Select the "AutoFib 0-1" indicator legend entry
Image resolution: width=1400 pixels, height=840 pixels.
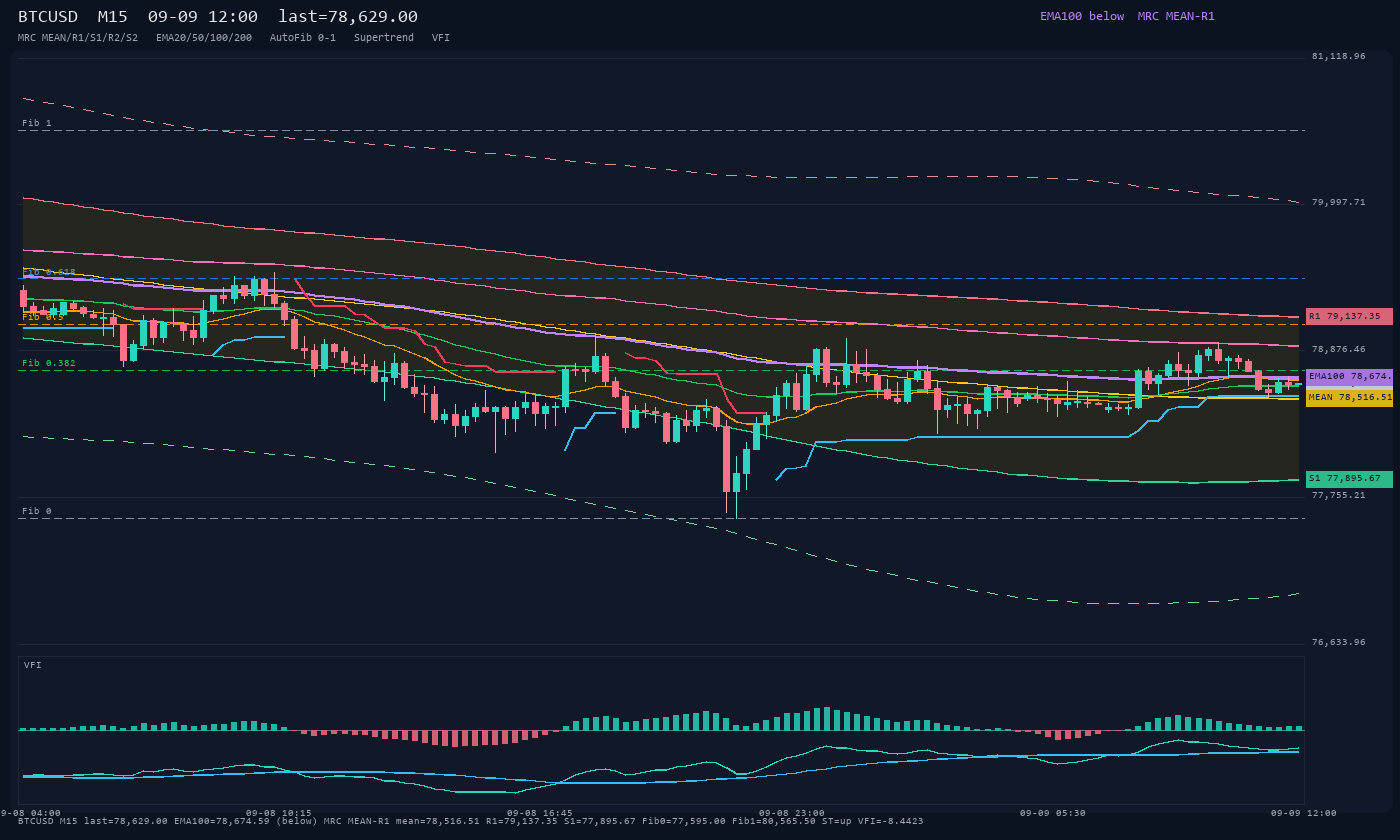[x=303, y=38]
